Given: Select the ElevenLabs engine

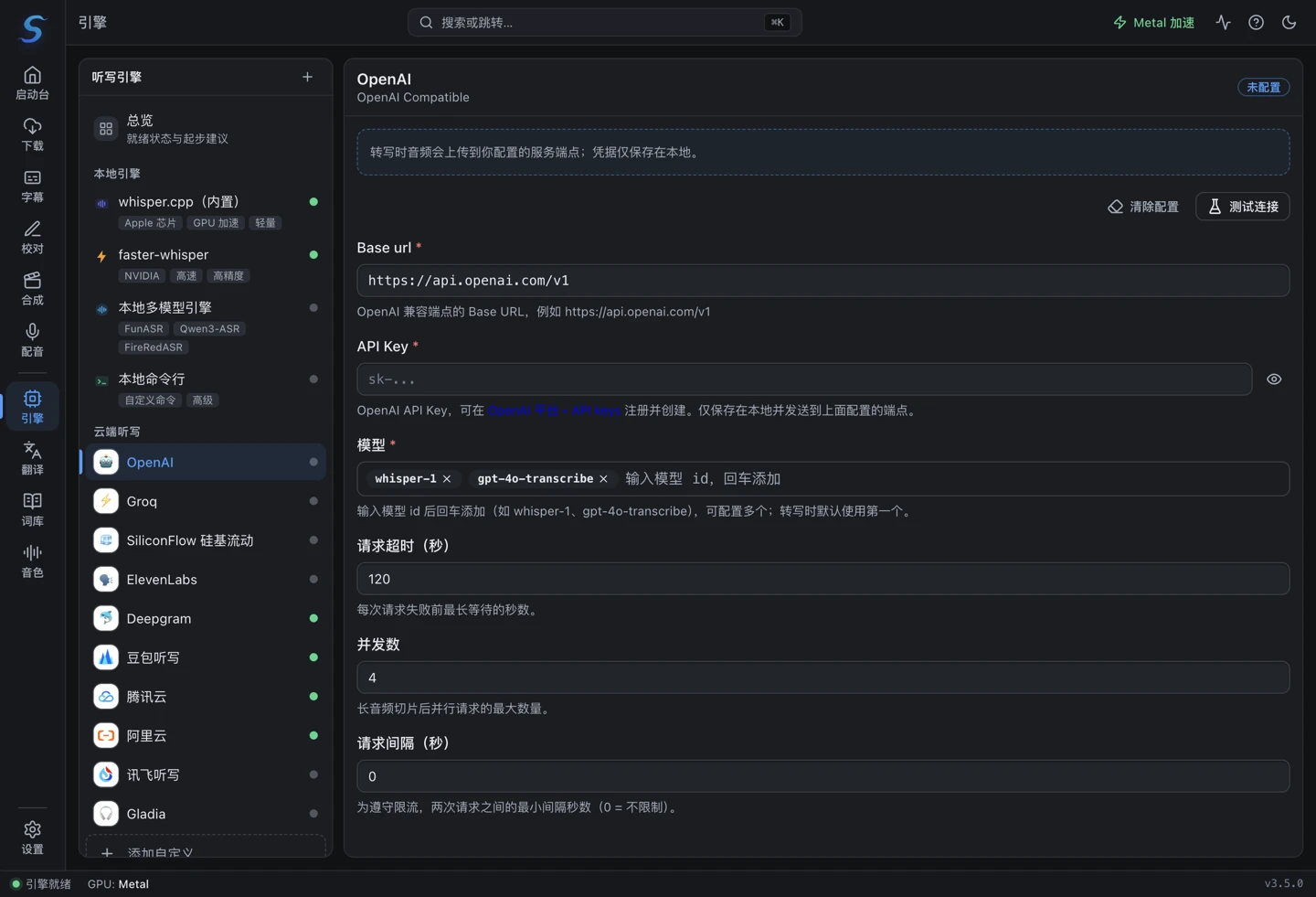Looking at the screenshot, I should coord(206,579).
